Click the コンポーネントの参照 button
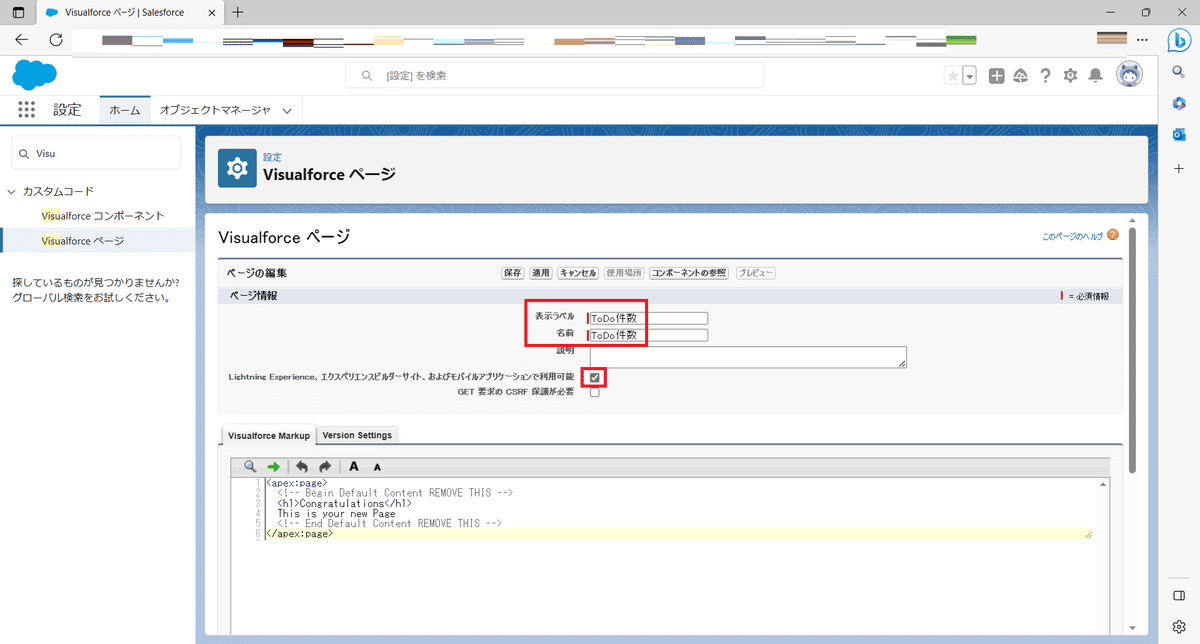Image resolution: width=1200 pixels, height=644 pixels. (x=689, y=273)
